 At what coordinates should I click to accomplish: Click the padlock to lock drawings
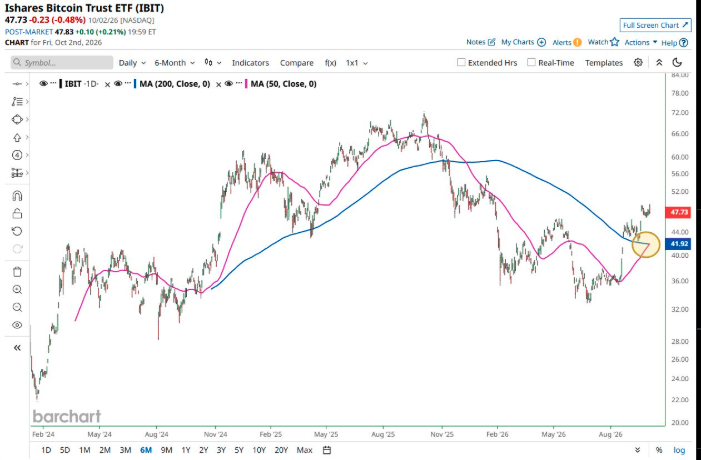coord(17,214)
